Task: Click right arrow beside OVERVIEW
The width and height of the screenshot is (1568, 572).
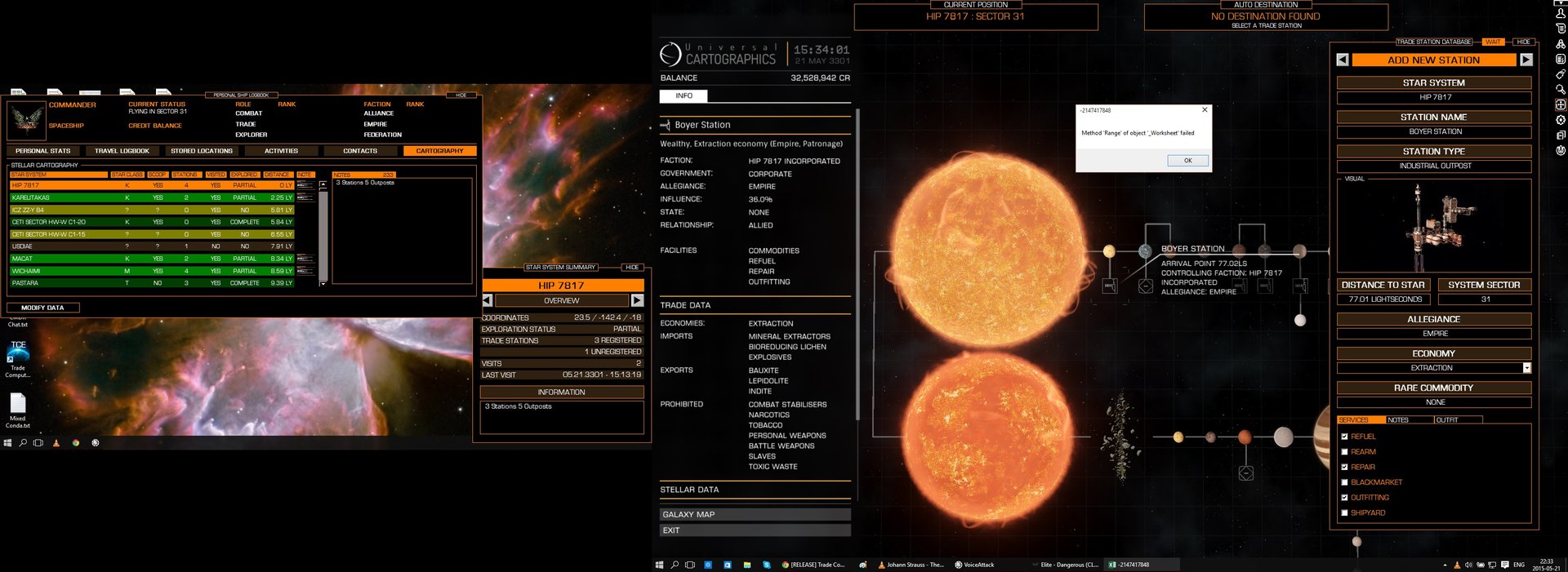Action: 637,300
